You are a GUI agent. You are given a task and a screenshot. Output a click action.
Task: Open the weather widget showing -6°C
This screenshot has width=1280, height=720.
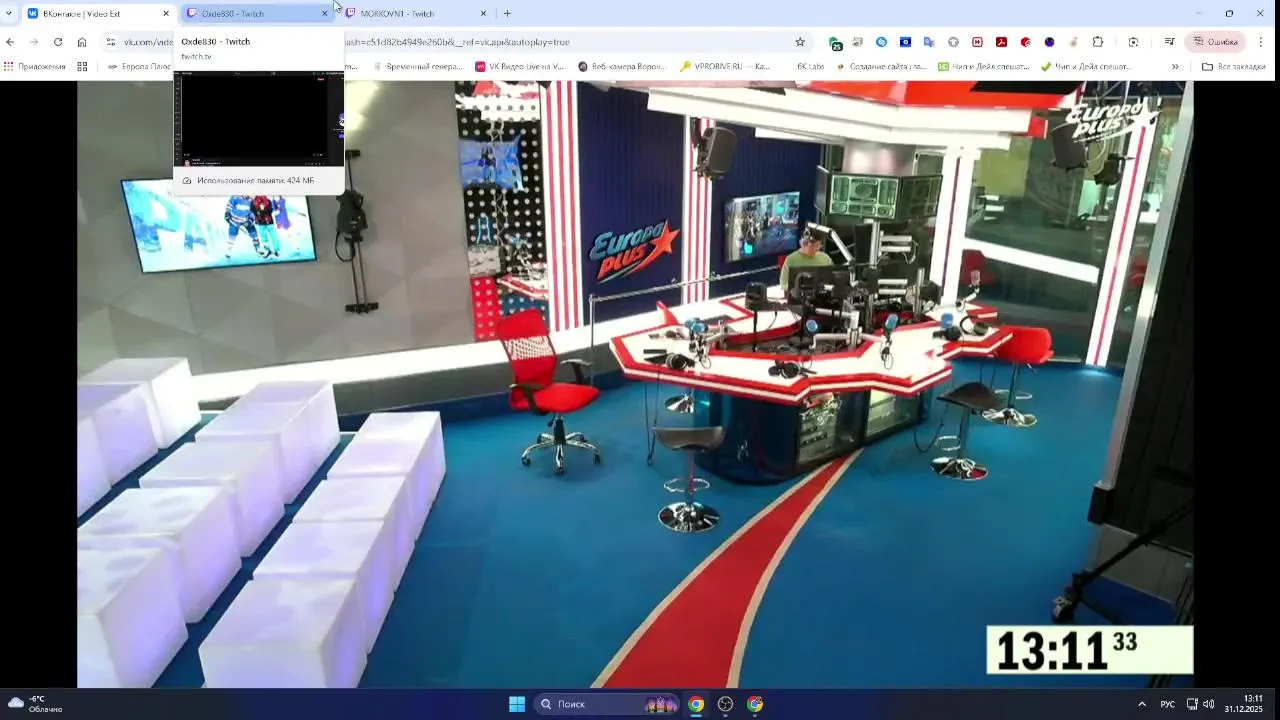tap(36, 704)
